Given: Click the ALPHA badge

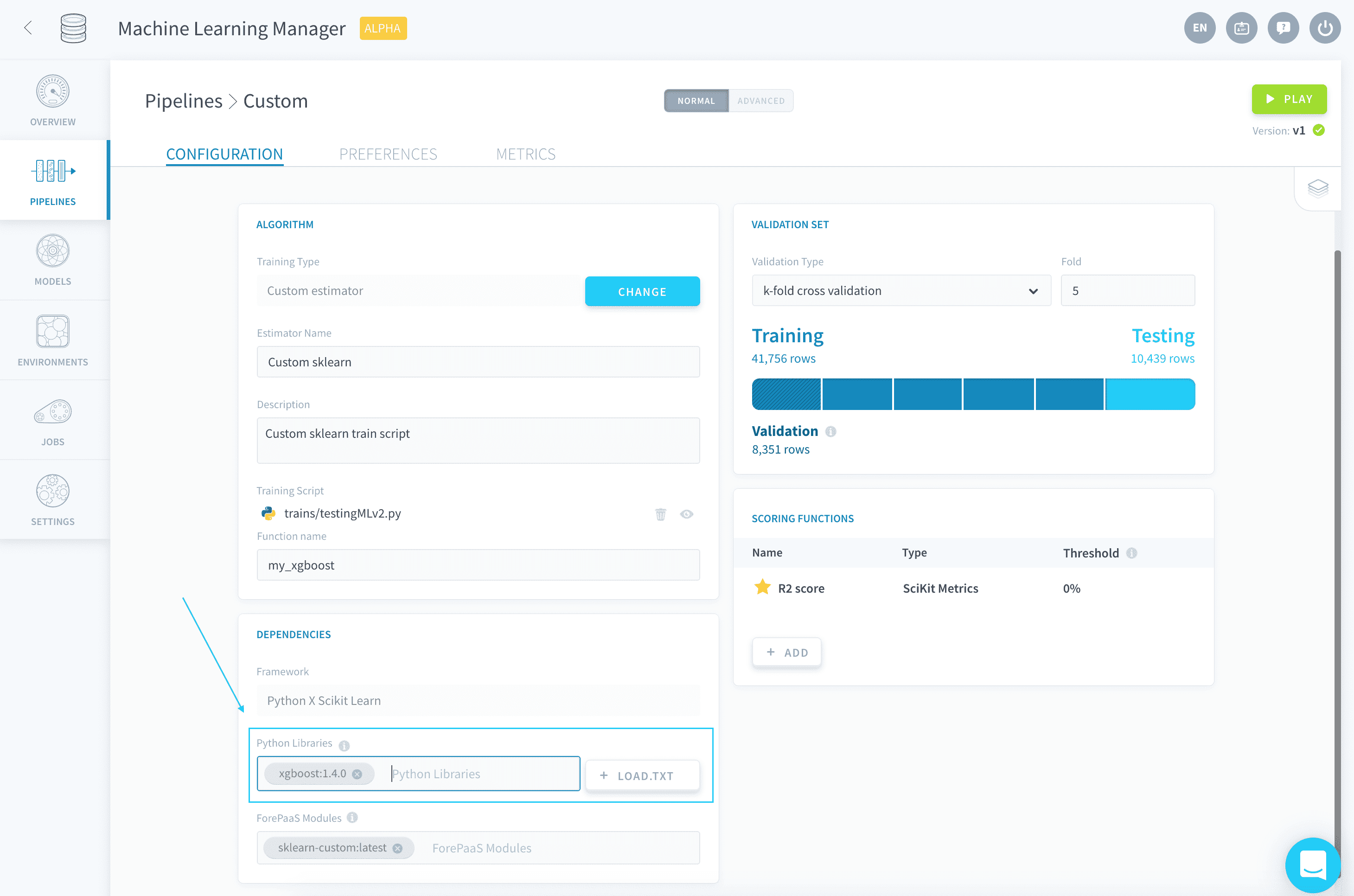Looking at the screenshot, I should tap(383, 28).
